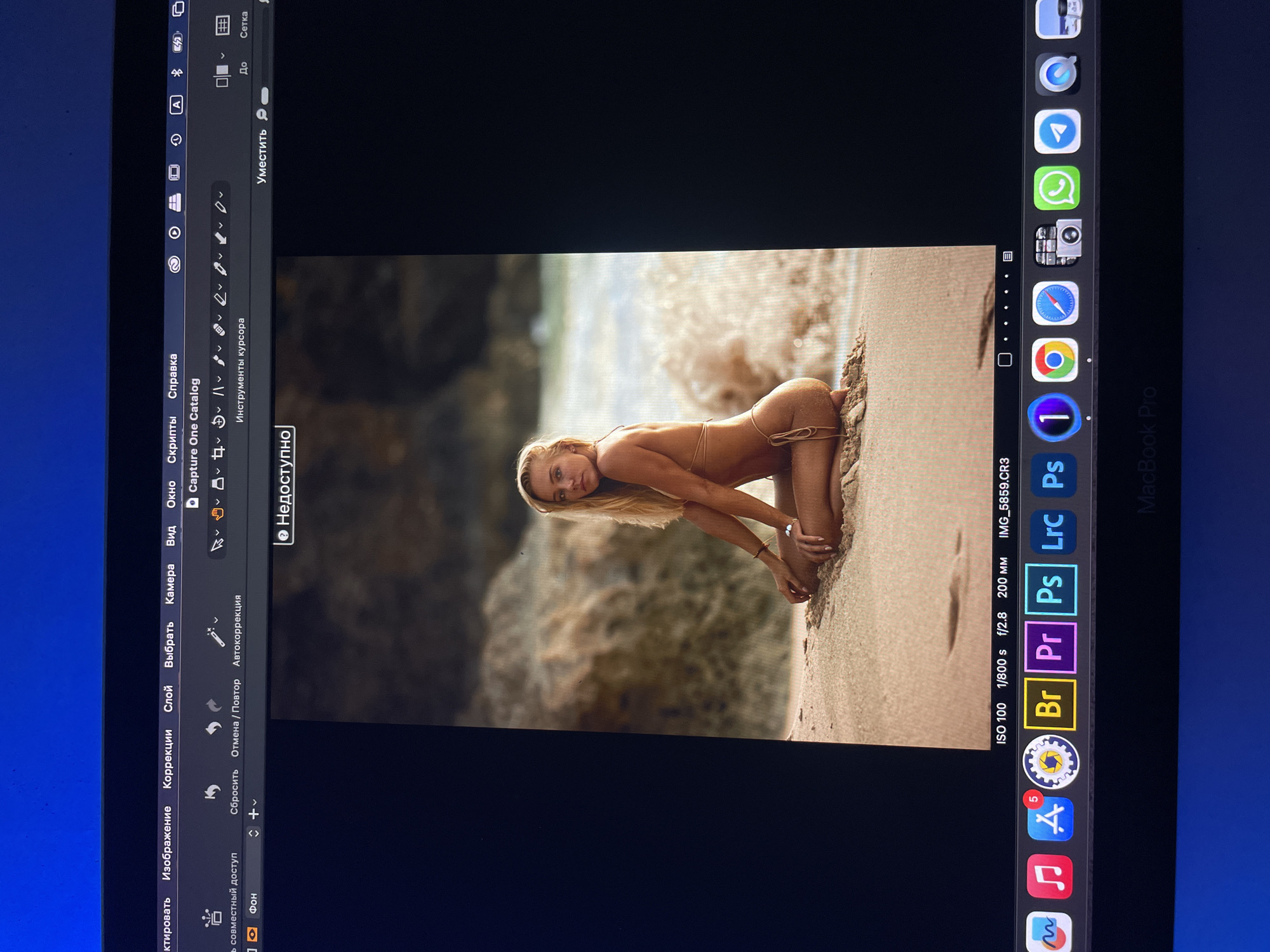Viewport: 1270px width, 952px height.
Task: Open WhatsApp from the Dock
Action: click(1057, 188)
